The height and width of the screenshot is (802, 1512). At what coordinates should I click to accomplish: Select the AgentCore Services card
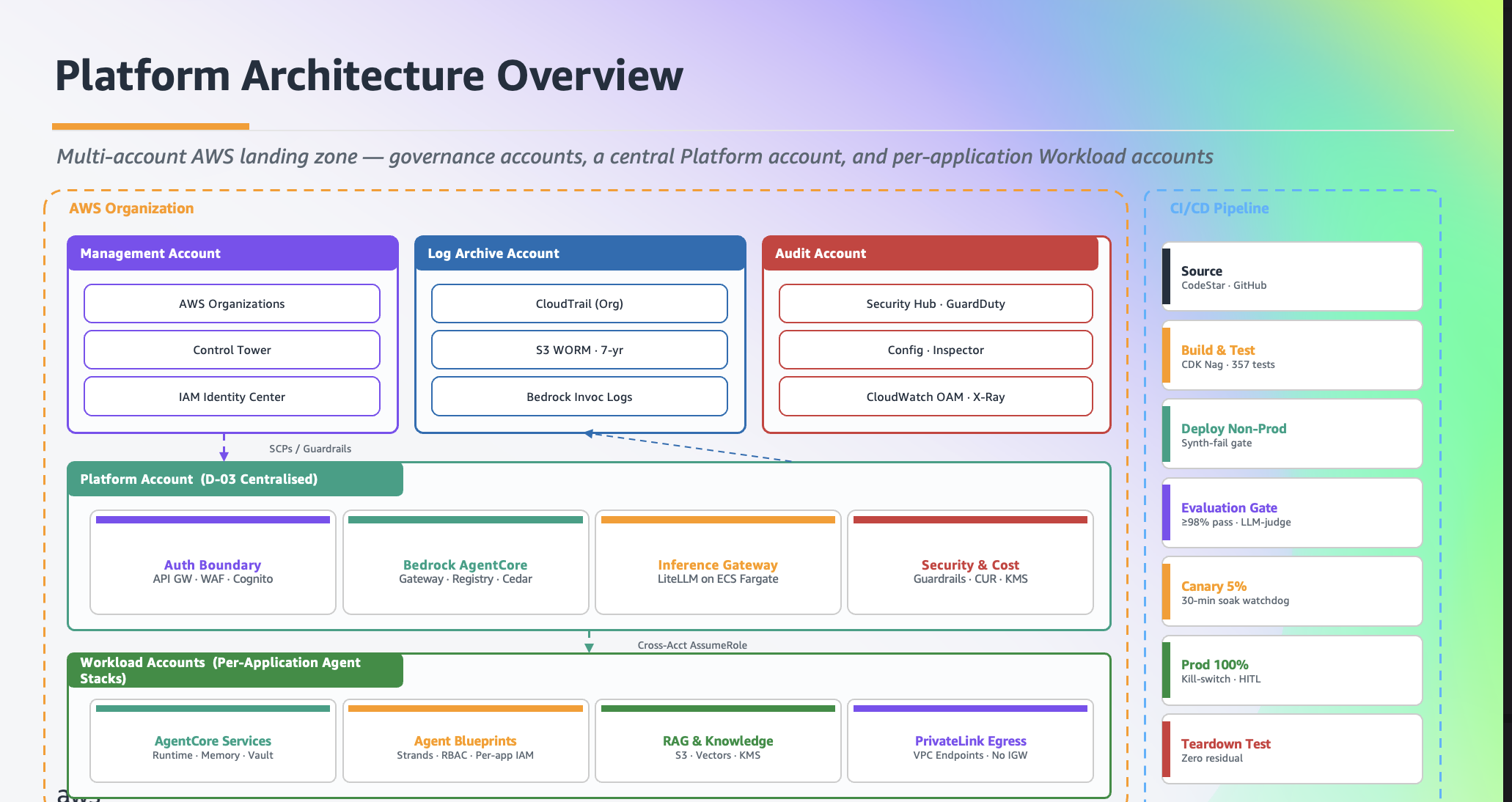(x=213, y=741)
